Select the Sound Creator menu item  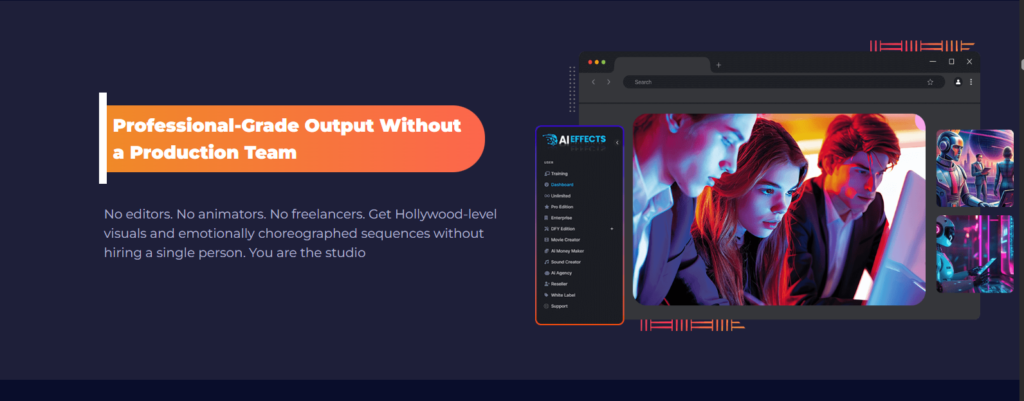tap(562, 262)
